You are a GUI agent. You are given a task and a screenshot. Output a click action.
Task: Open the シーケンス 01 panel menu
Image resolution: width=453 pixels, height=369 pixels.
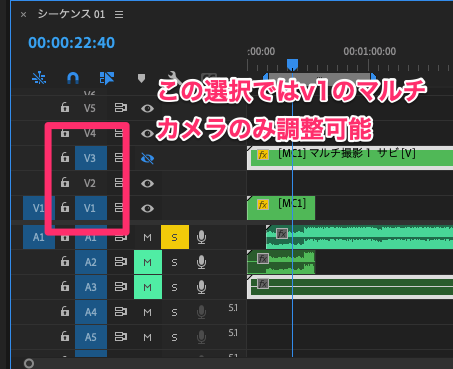(119, 15)
